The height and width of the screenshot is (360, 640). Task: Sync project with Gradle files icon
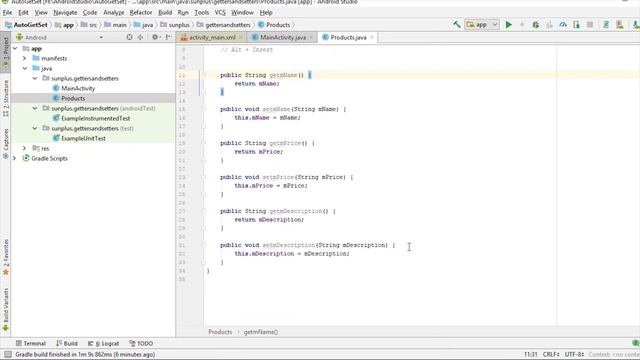(x=606, y=25)
